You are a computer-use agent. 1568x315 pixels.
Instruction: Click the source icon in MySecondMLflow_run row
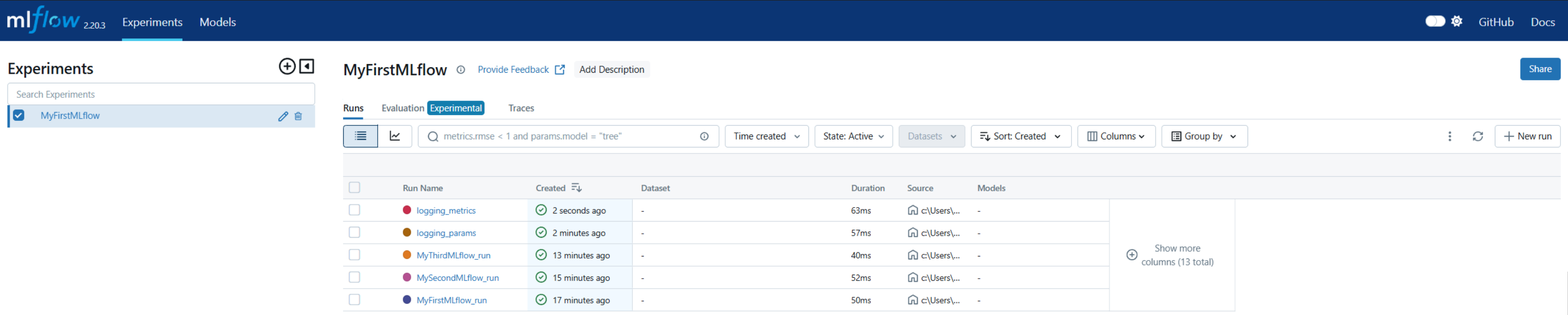912,278
